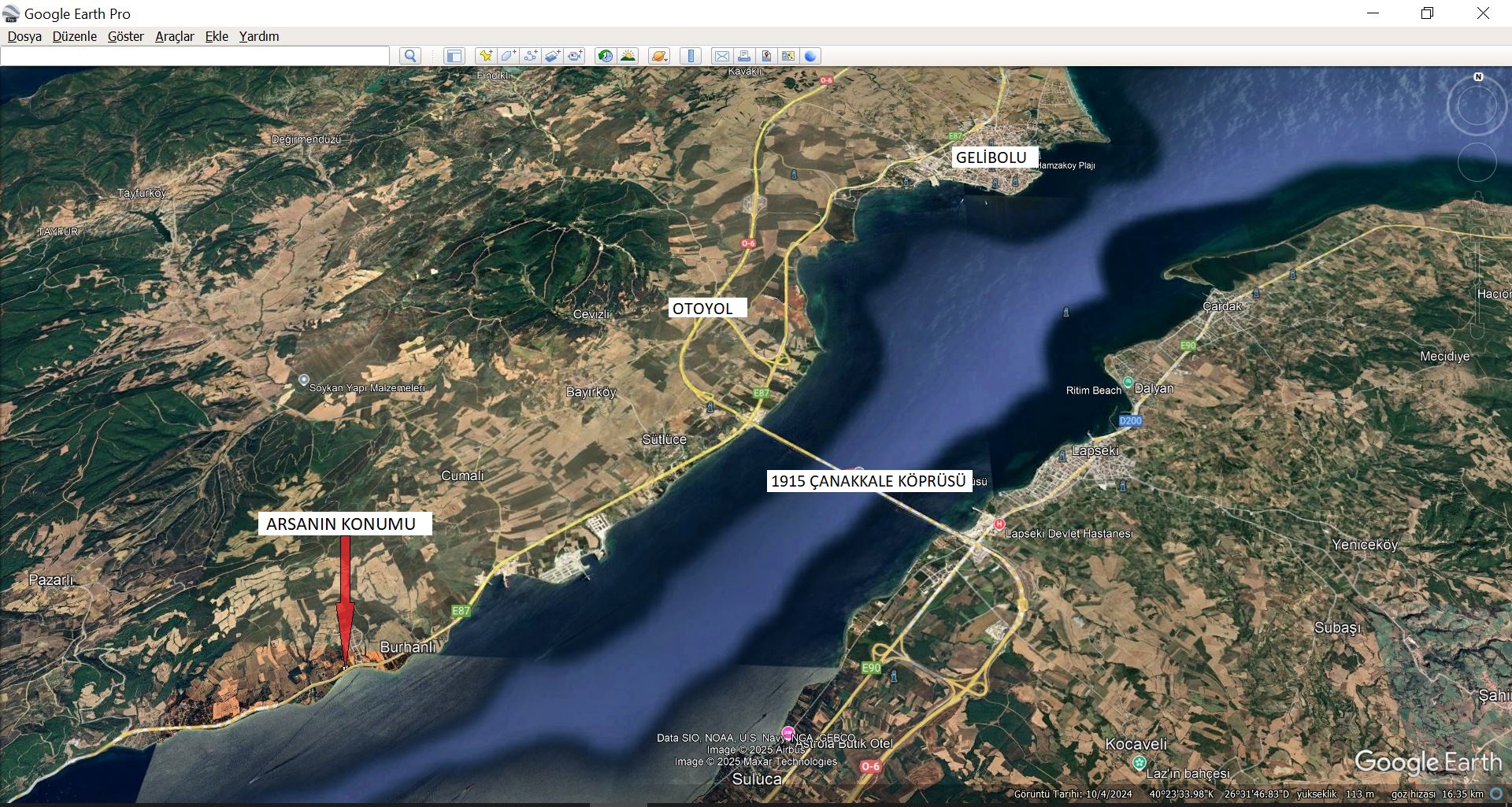
Task: Select the Add Image Overlay tool
Action: tap(553, 56)
